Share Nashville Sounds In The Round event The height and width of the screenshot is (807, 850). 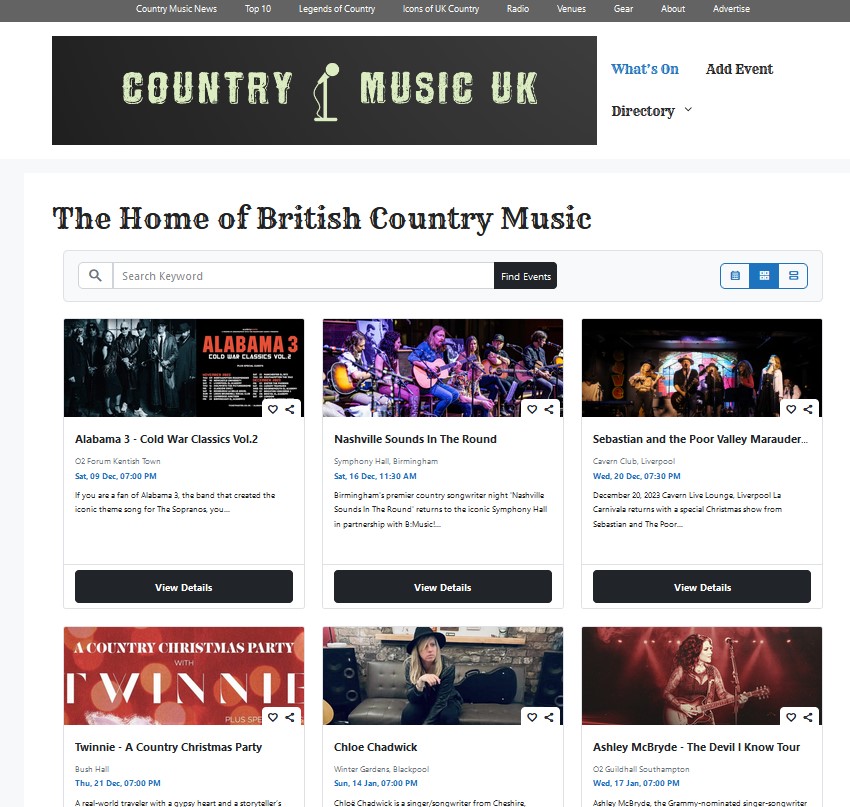(x=549, y=409)
